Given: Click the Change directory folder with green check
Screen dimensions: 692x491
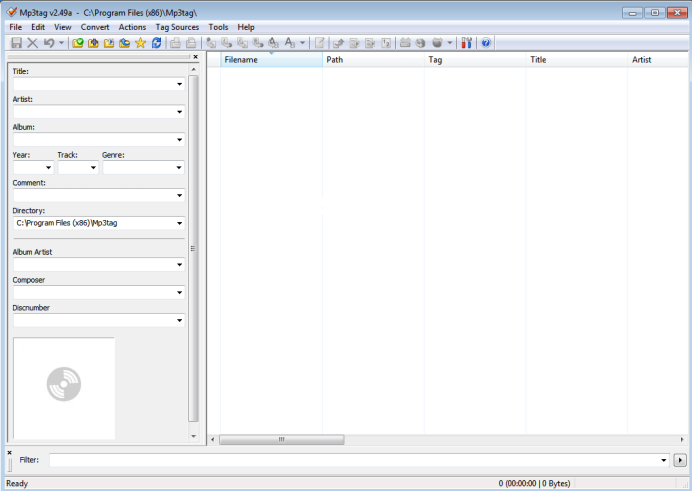Looking at the screenshot, I should pyautogui.click(x=78, y=43).
